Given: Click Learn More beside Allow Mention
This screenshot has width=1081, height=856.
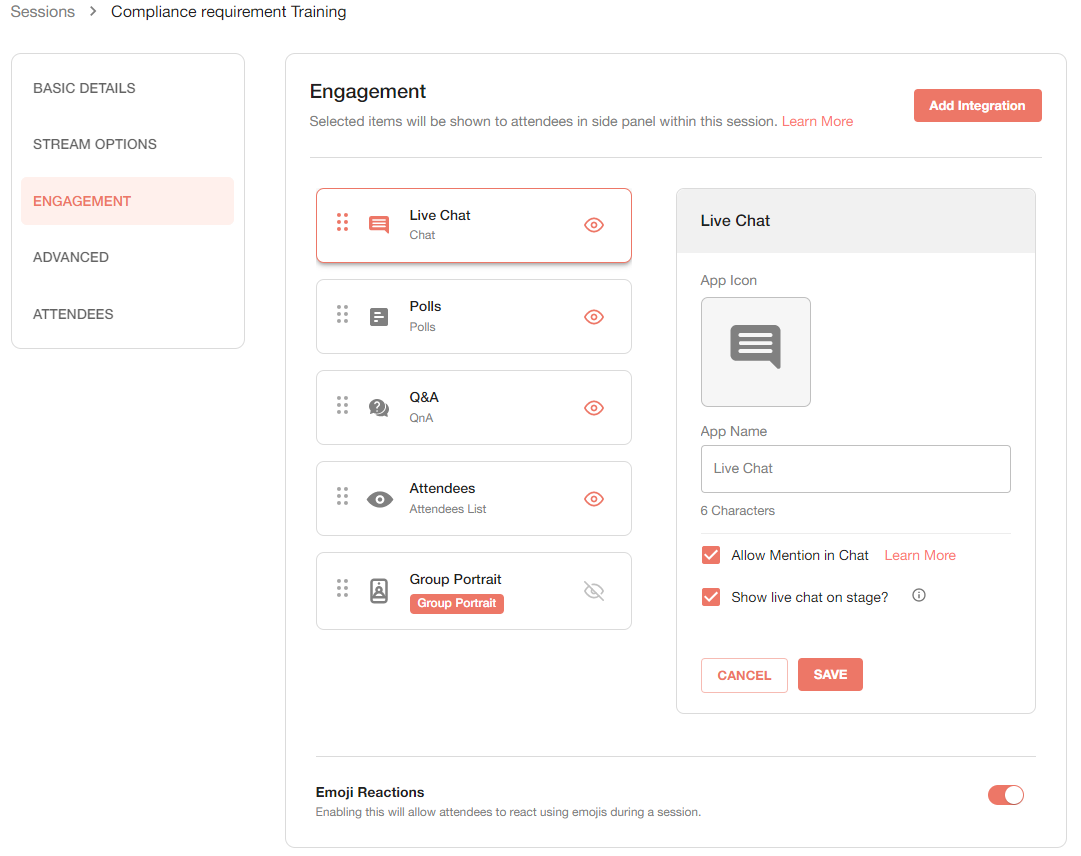Looking at the screenshot, I should click(x=920, y=556).
